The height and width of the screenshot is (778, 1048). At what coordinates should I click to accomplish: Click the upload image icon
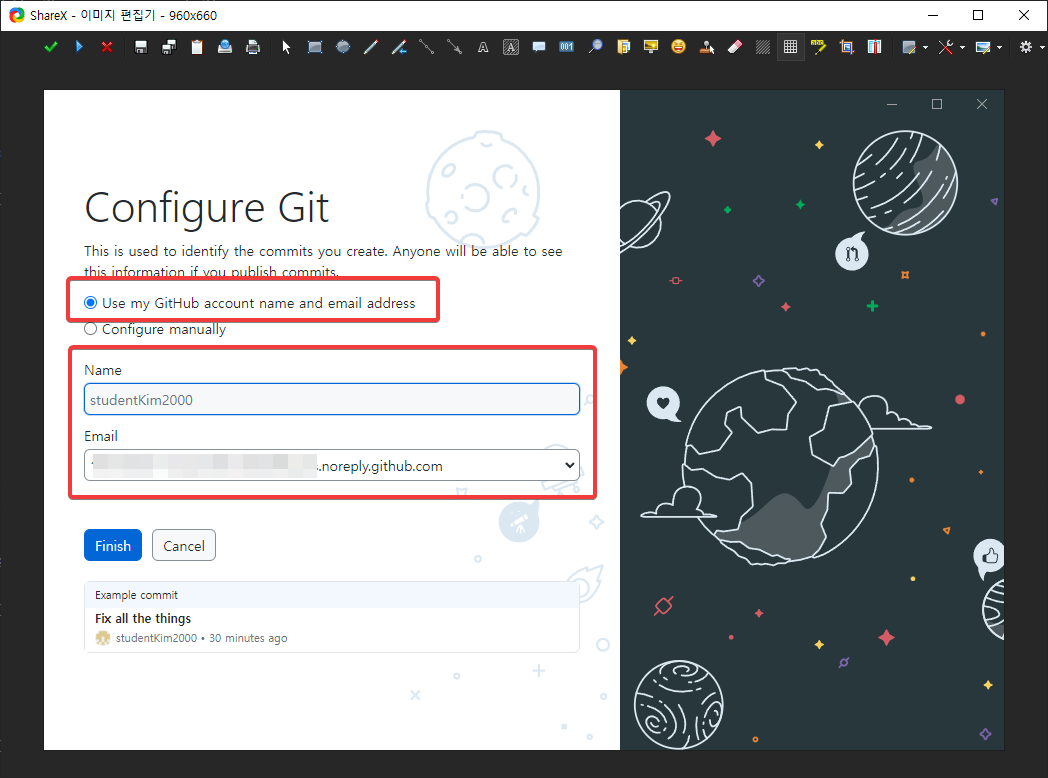coord(225,47)
